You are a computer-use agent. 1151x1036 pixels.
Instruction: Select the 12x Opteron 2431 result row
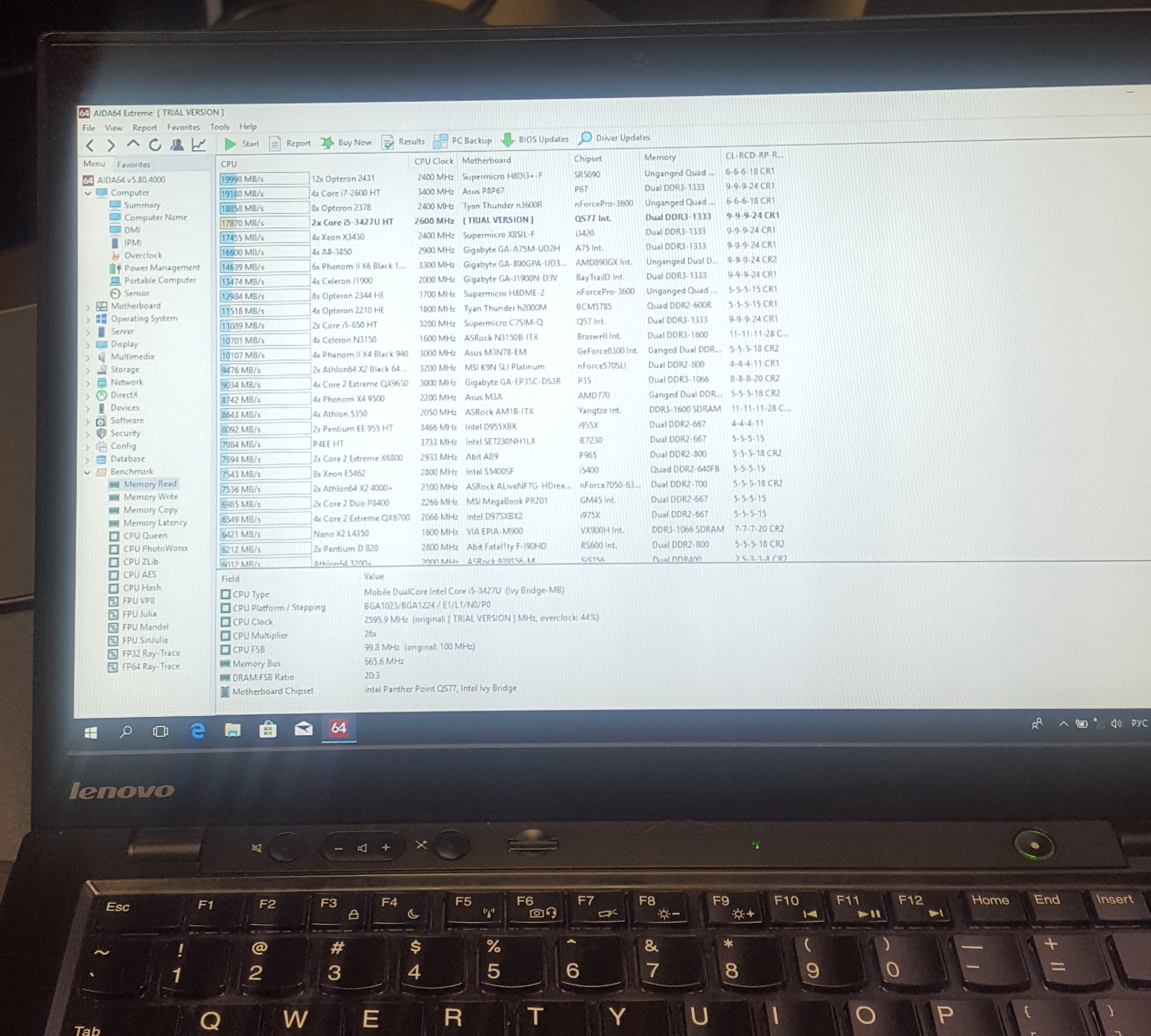499,175
